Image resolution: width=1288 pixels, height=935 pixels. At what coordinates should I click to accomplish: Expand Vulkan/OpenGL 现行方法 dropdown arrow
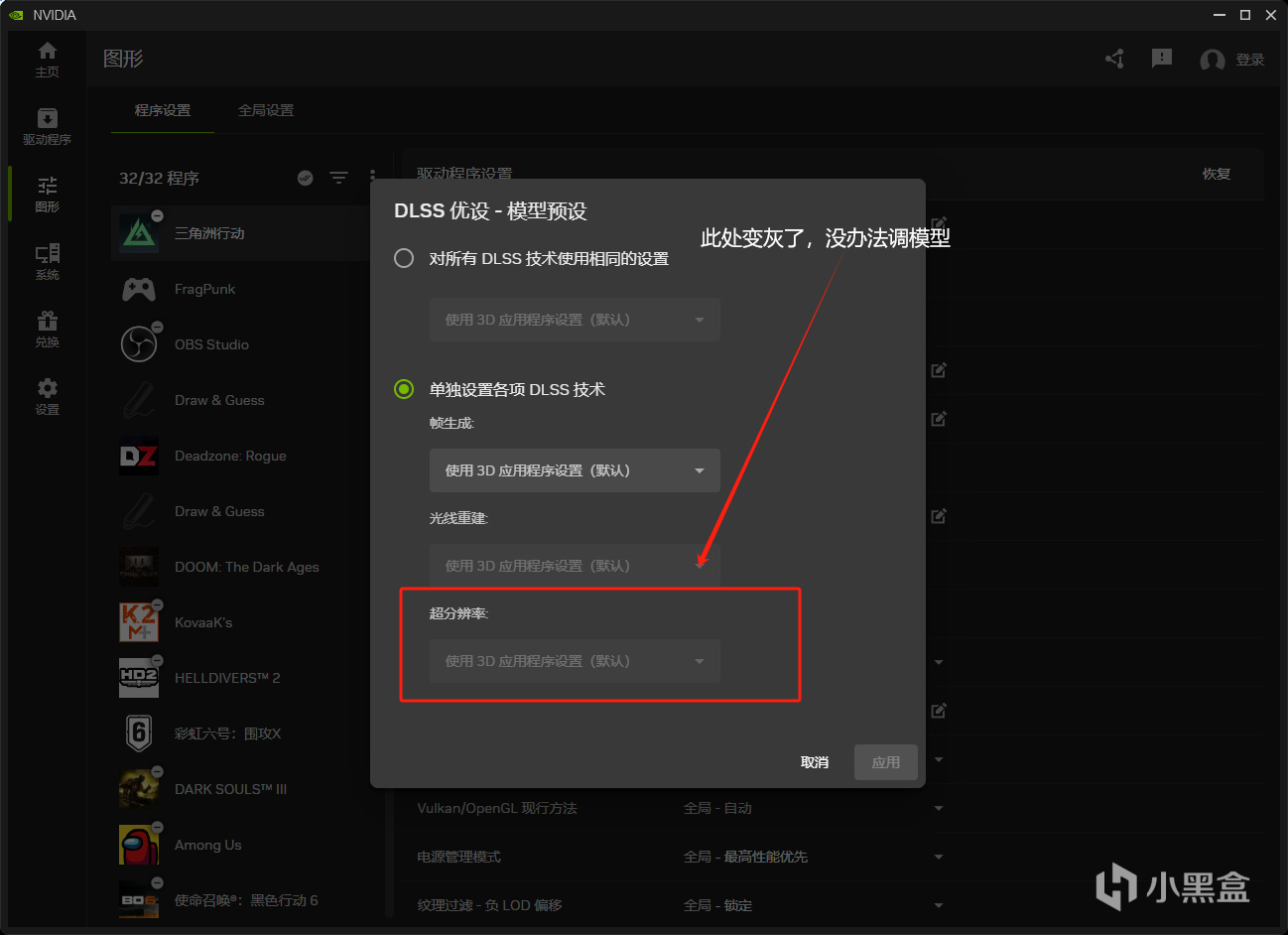tap(939, 808)
